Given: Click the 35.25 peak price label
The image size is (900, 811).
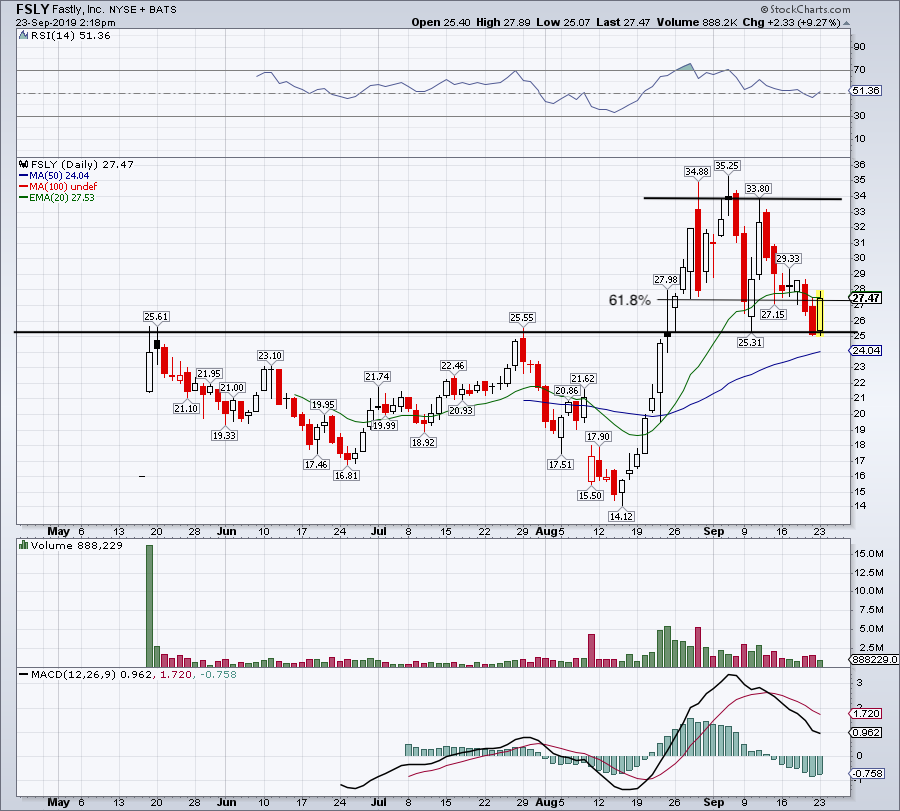Looking at the screenshot, I should (727, 165).
